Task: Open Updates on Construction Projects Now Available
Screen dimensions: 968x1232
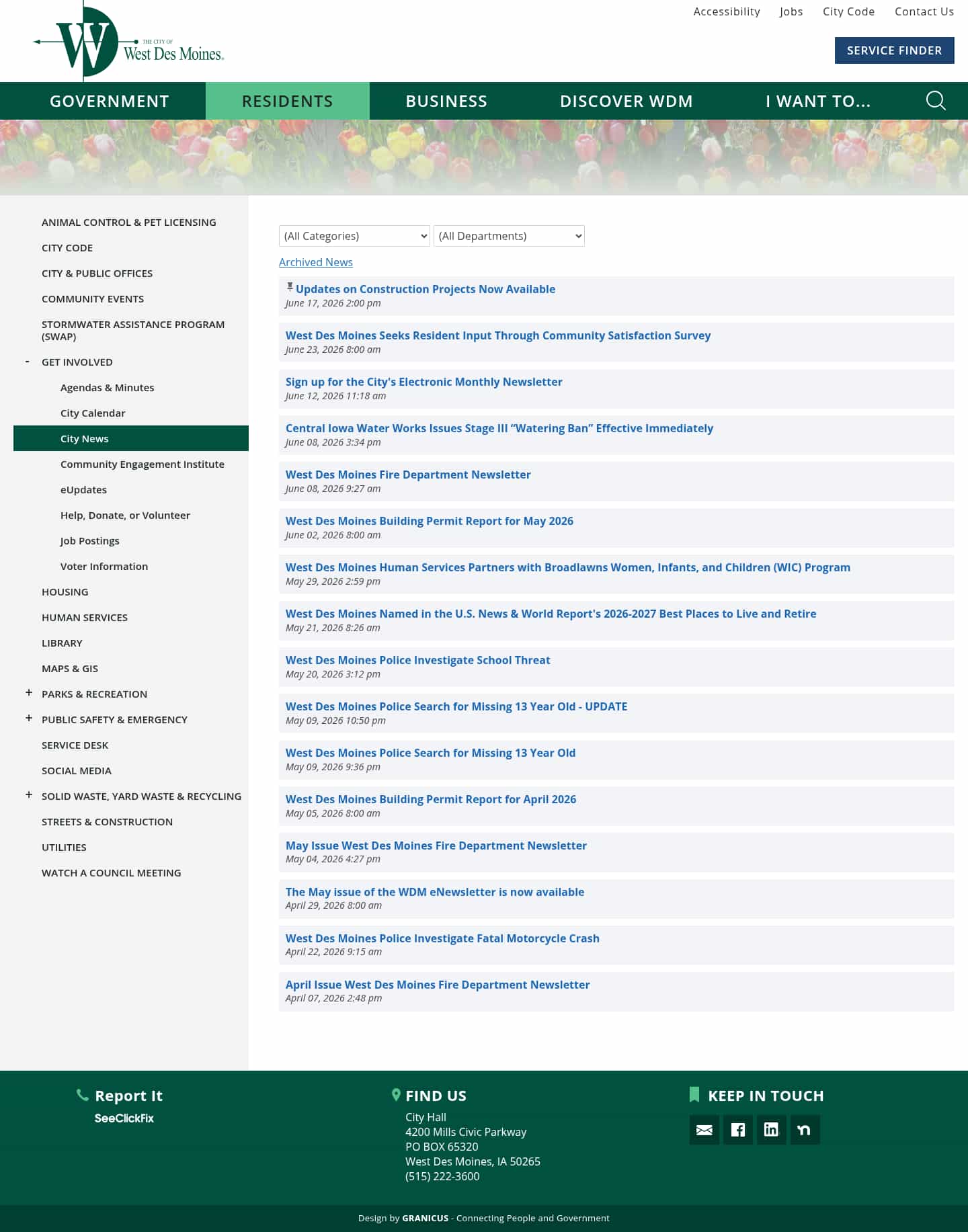Action: (426, 289)
